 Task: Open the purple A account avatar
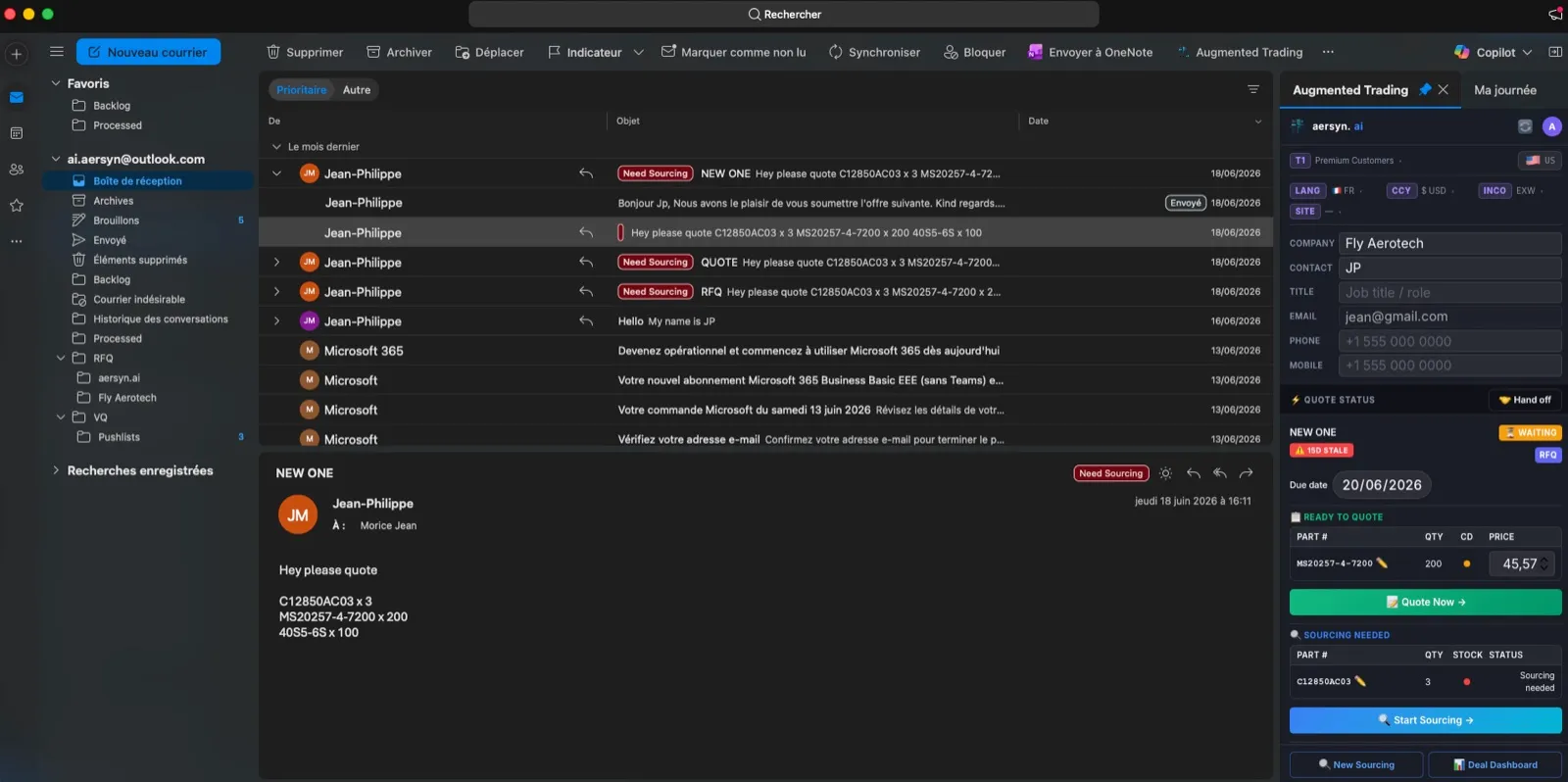coord(1551,126)
